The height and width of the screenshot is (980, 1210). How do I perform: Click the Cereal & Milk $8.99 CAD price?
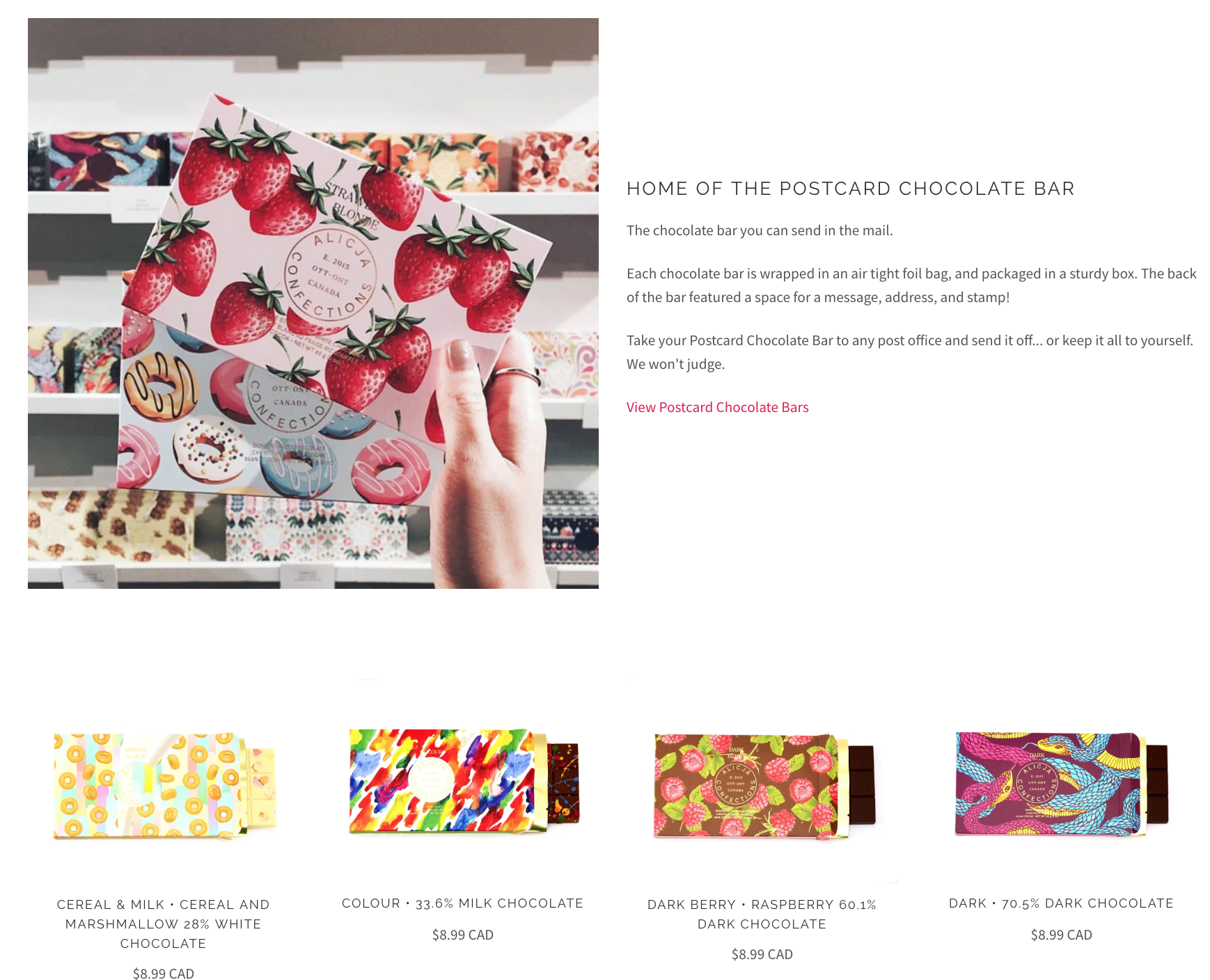click(x=164, y=973)
